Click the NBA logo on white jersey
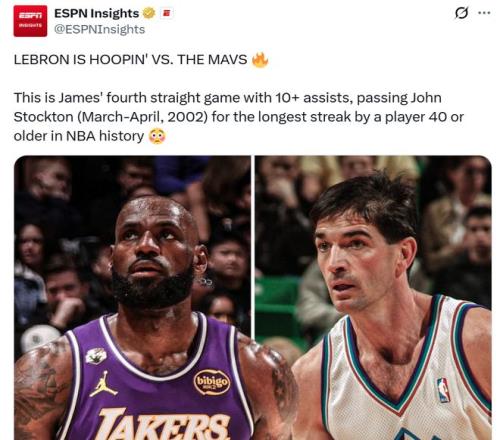Image resolution: width=500 pixels, height=440 pixels. click(443, 390)
